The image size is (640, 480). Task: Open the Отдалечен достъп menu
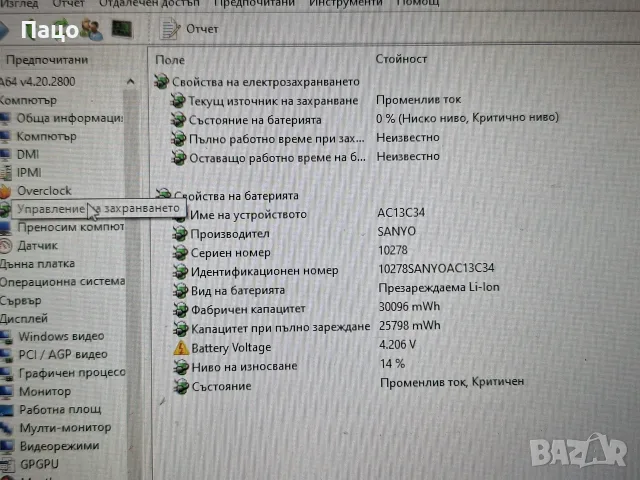point(149,3)
